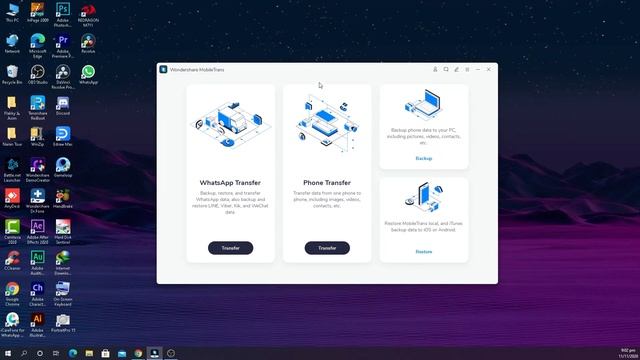Select Adobe After Effects 2020 shortcut
640x360 pixels.
(x=38, y=232)
